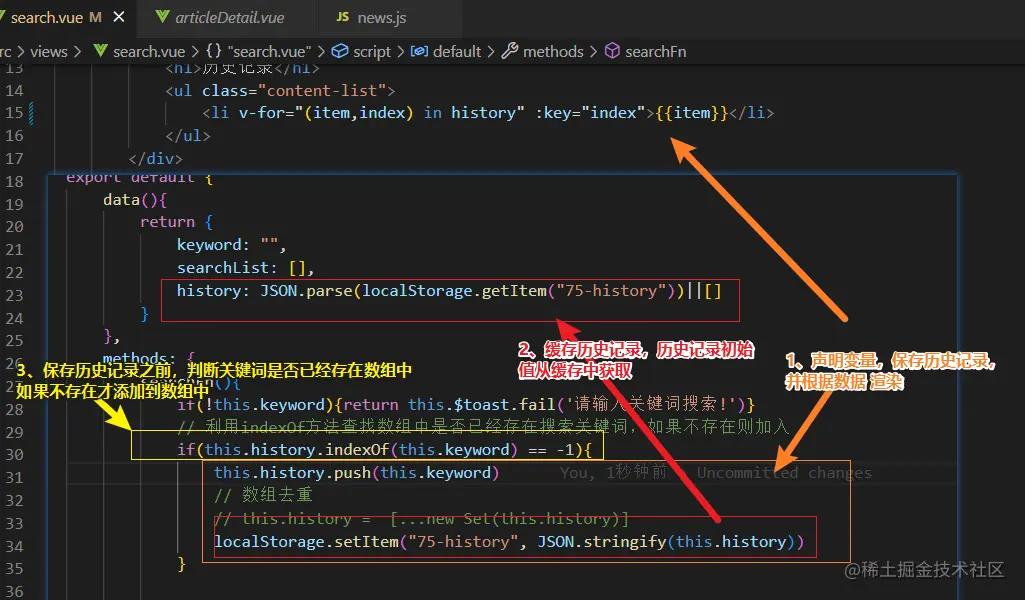Expand chevron after 'views' in breadcrumb

(77, 52)
